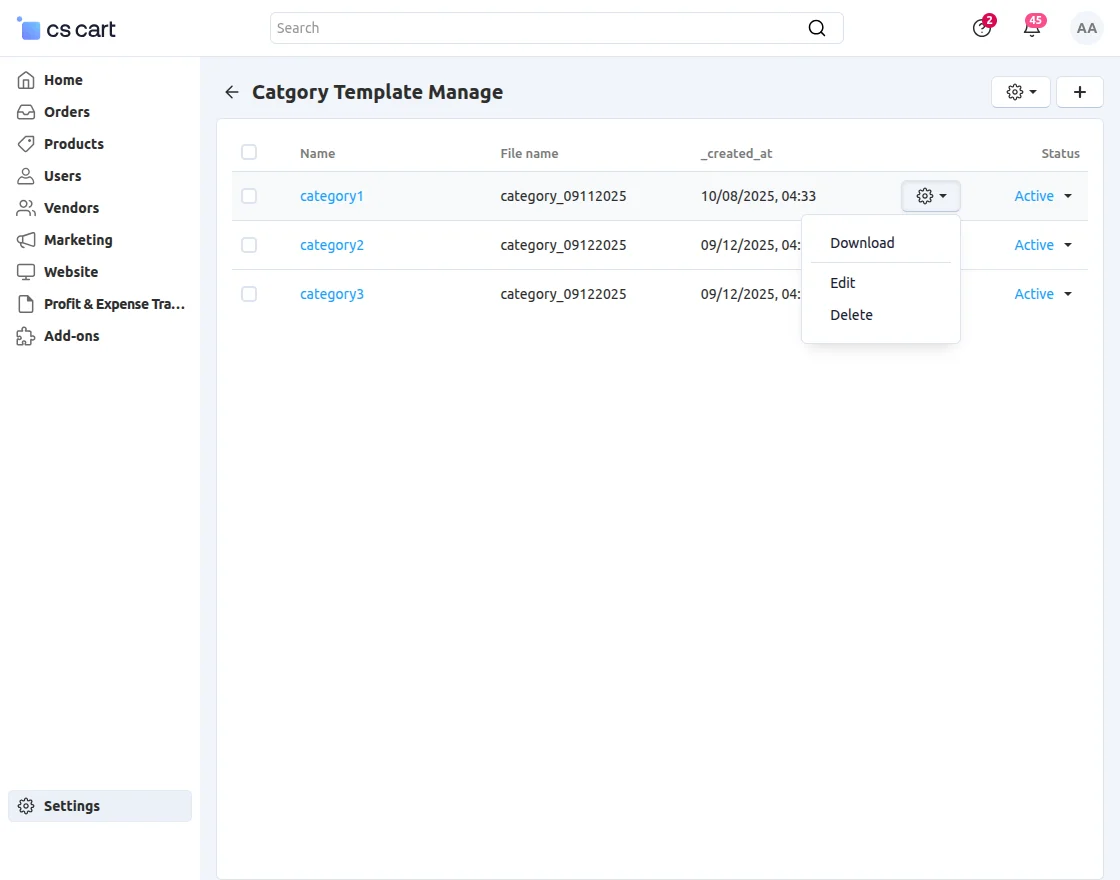Check the select-all checkbox in table header
The height and width of the screenshot is (880, 1120).
249,152
